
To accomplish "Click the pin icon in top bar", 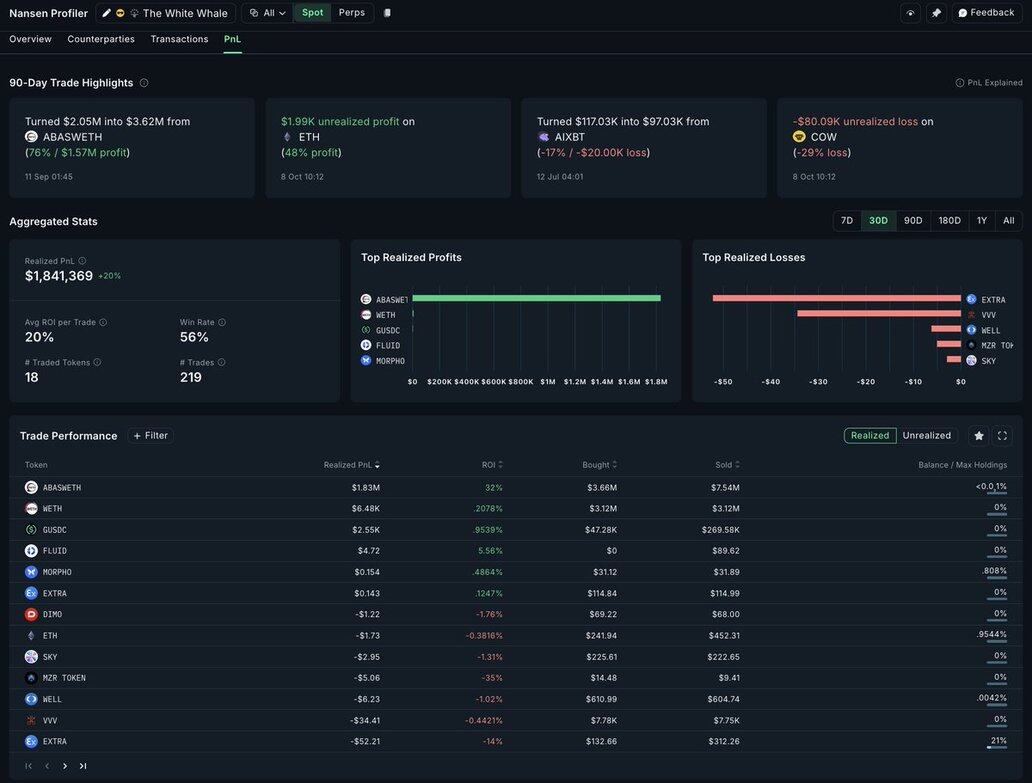I will click(936, 13).
